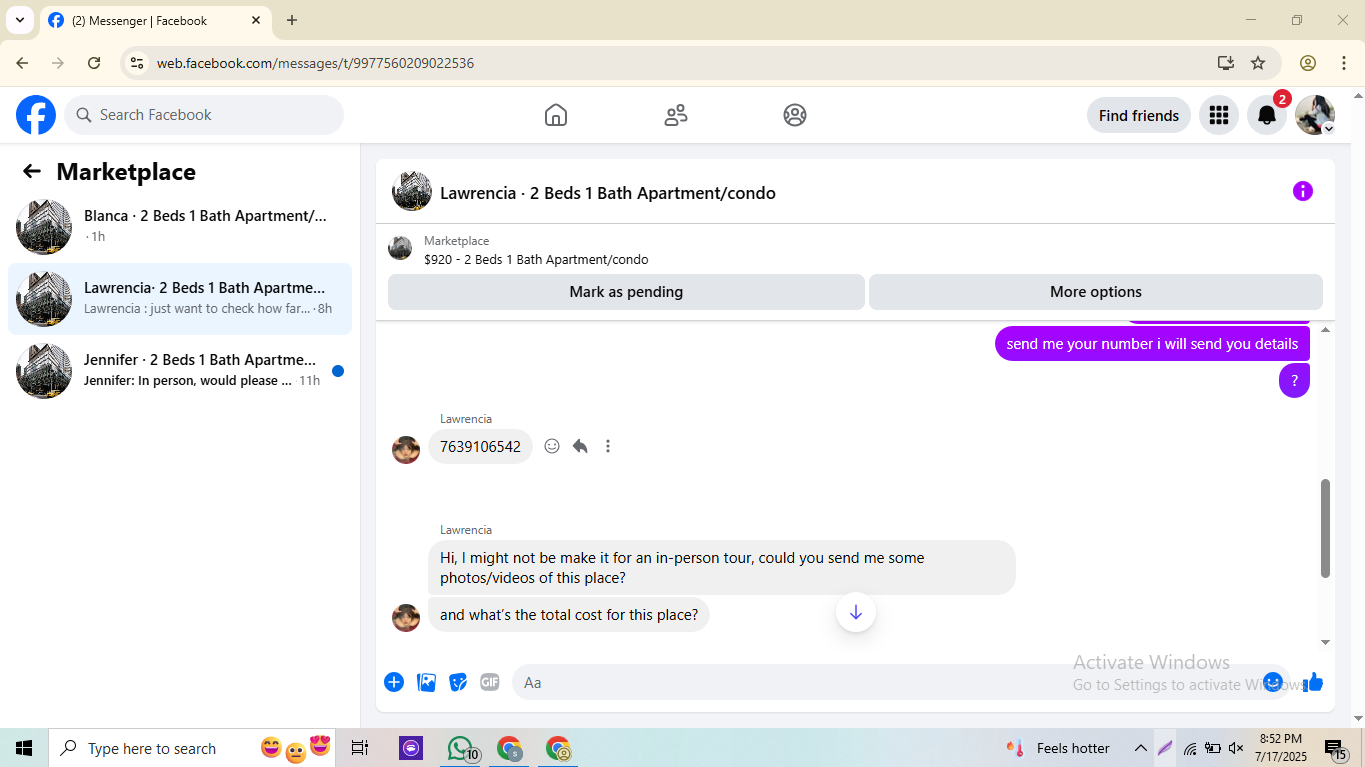Click the Feels hotter weather widget
This screenshot has height=767, width=1365.
1058,748
